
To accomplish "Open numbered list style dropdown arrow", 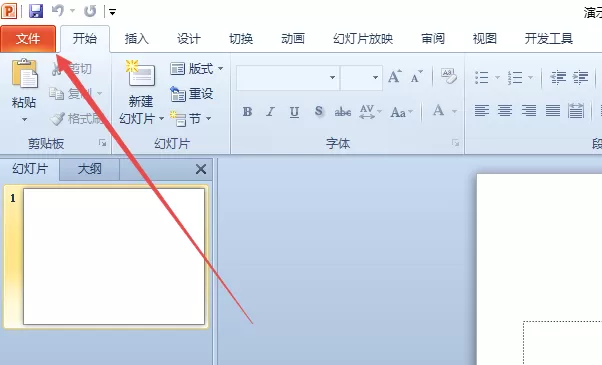I will tap(530, 77).
